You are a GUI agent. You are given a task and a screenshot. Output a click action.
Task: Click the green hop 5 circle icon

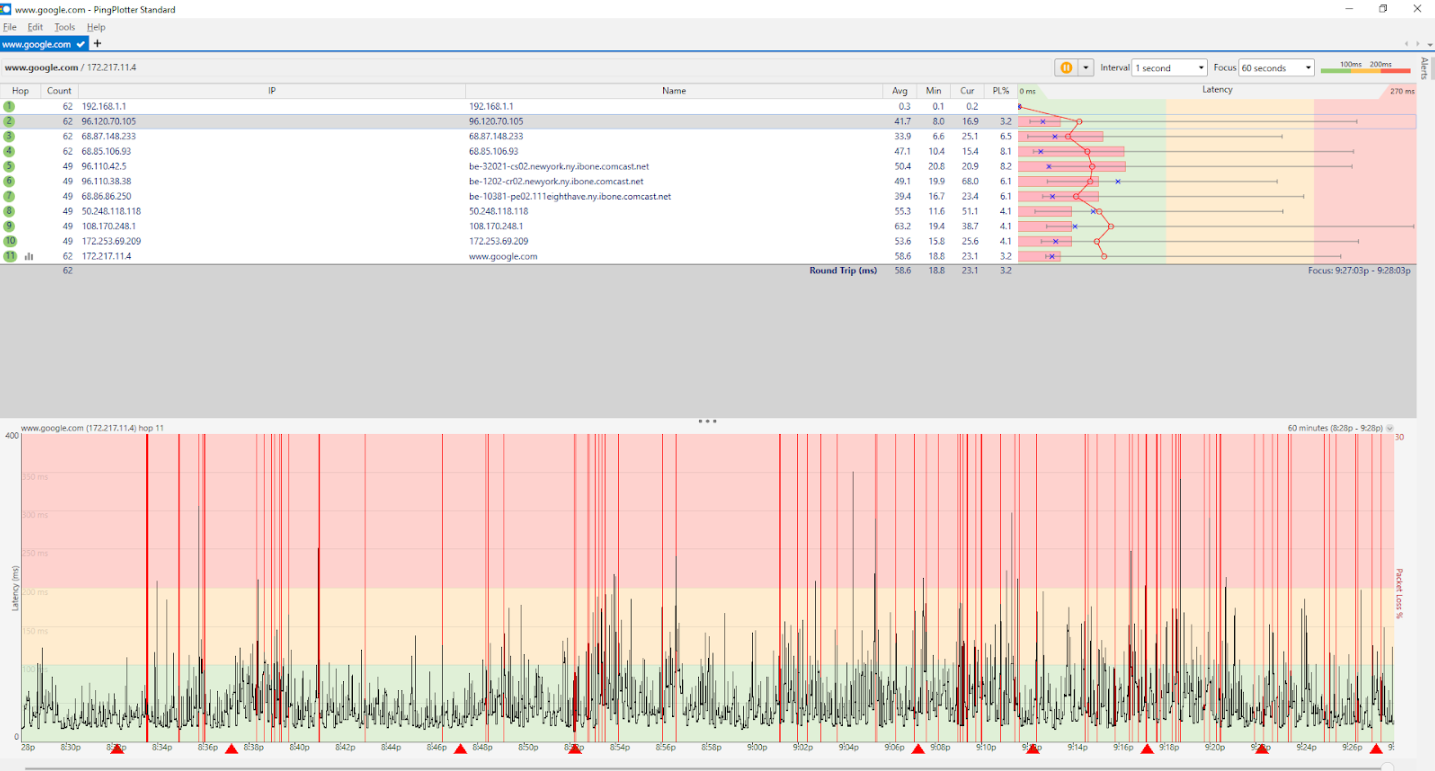click(9, 166)
